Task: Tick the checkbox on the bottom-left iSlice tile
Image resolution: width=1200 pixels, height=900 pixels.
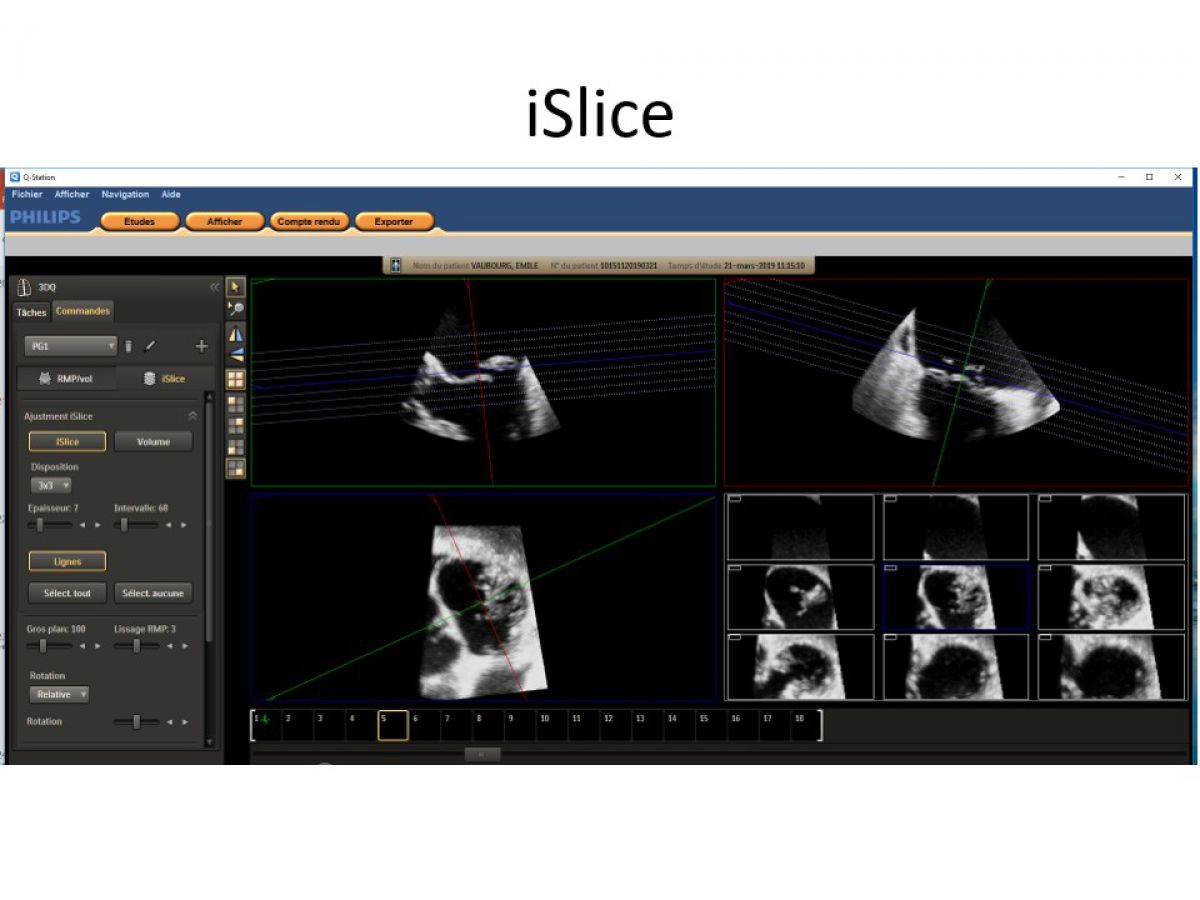Action: [734, 638]
